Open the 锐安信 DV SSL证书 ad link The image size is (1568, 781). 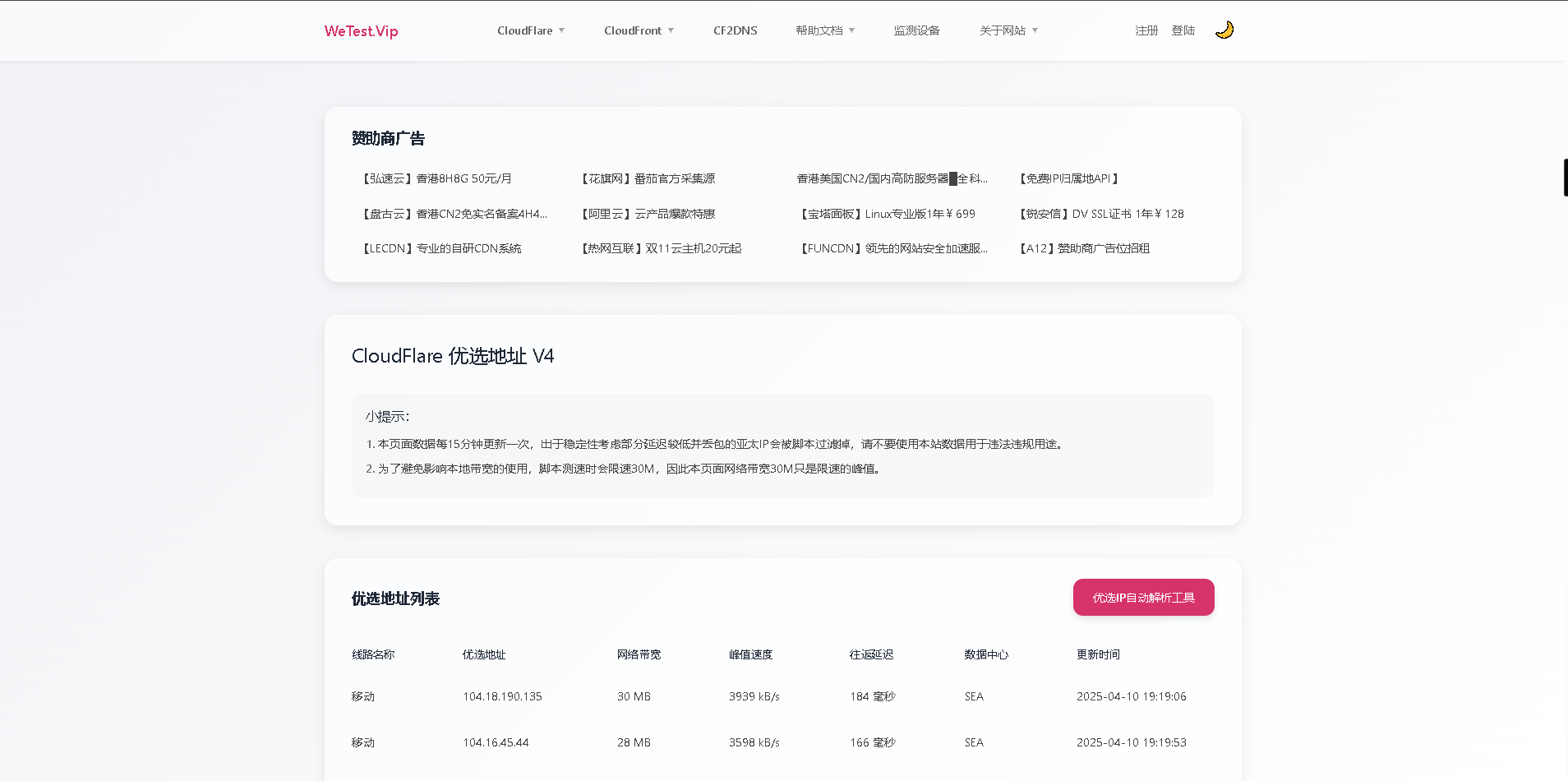[x=1100, y=214]
